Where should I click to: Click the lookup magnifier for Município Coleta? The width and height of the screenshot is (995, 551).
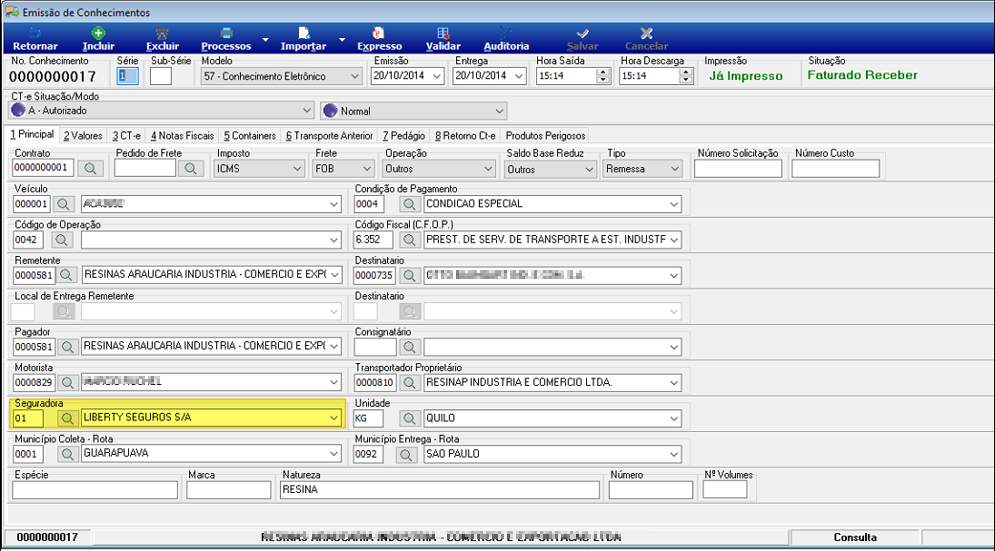[x=67, y=454]
